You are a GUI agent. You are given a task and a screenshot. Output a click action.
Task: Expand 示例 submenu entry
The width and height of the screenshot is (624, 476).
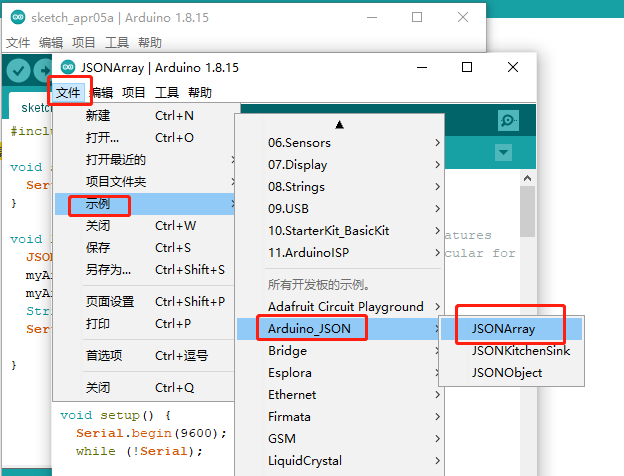click(144, 204)
